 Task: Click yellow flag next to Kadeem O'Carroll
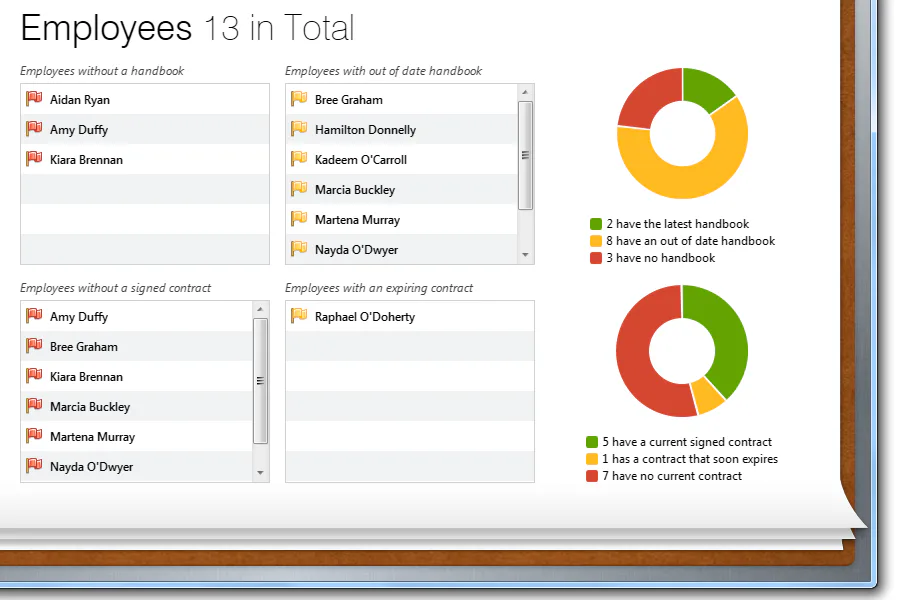[x=299, y=158]
